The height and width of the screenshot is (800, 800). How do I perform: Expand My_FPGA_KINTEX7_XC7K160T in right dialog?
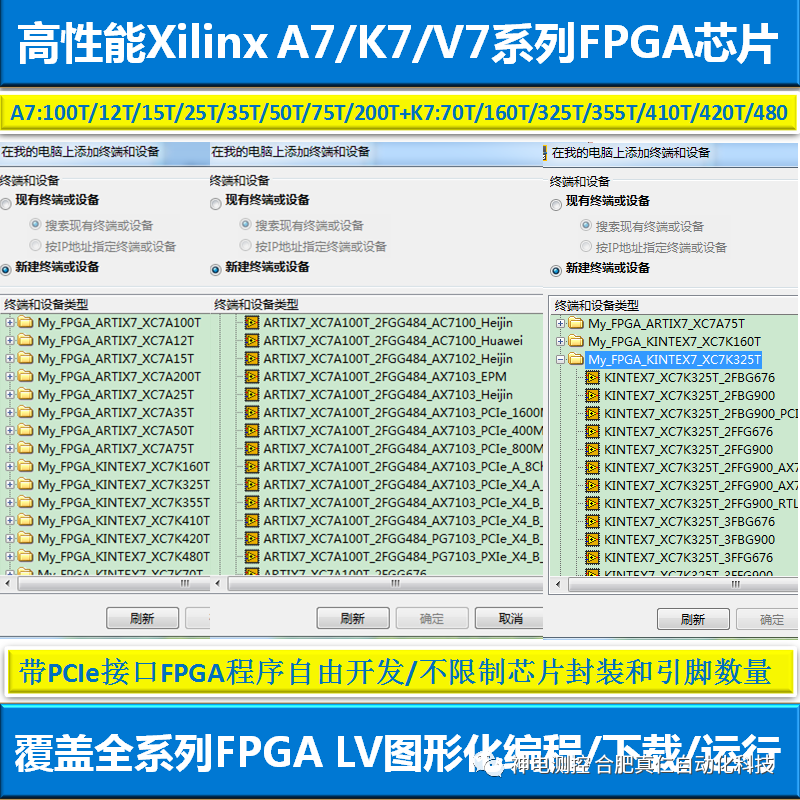(560, 341)
